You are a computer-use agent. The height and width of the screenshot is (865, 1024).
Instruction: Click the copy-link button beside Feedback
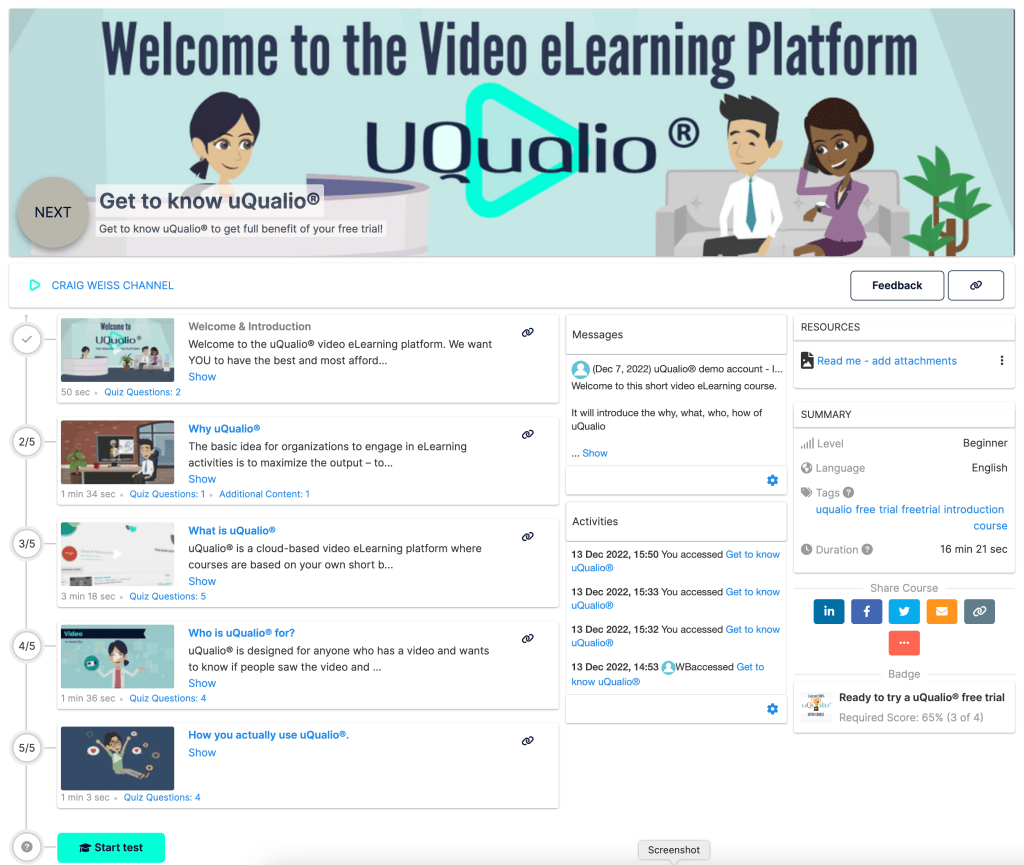pos(975,286)
